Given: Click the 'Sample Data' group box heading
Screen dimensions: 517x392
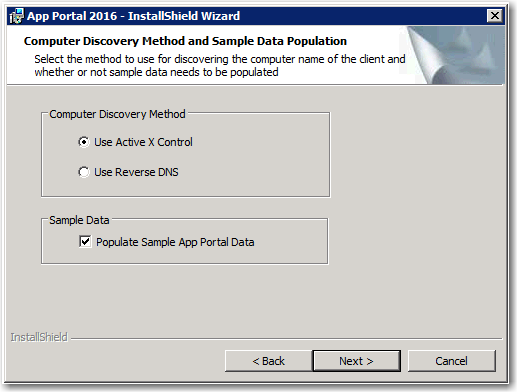Looking at the screenshot, I should pos(79,220).
